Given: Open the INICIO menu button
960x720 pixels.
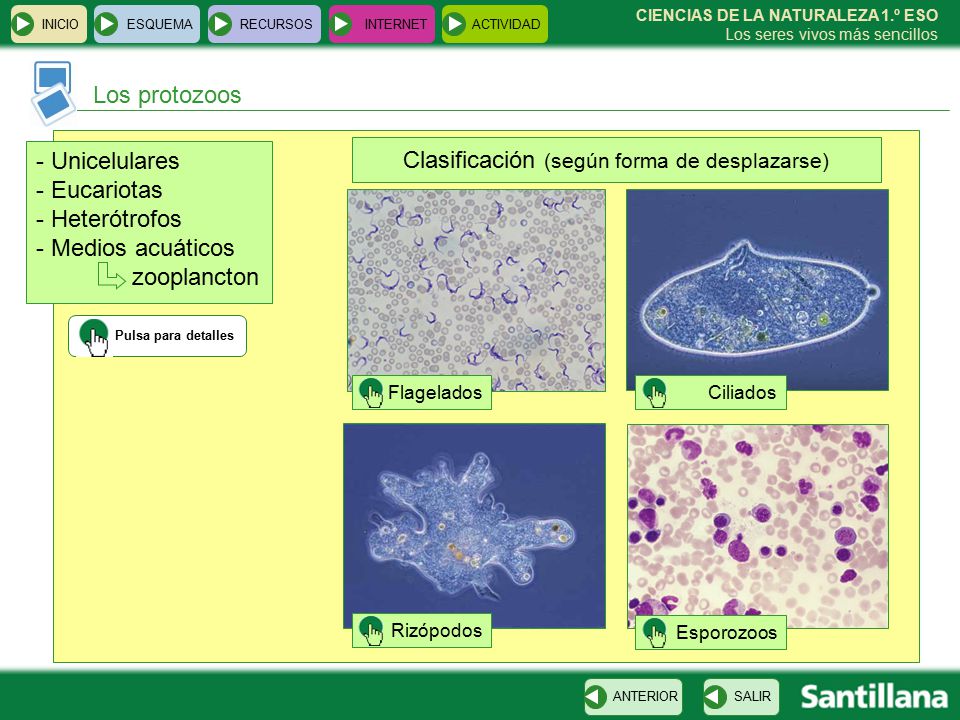Looking at the screenshot, I should point(48,24).
